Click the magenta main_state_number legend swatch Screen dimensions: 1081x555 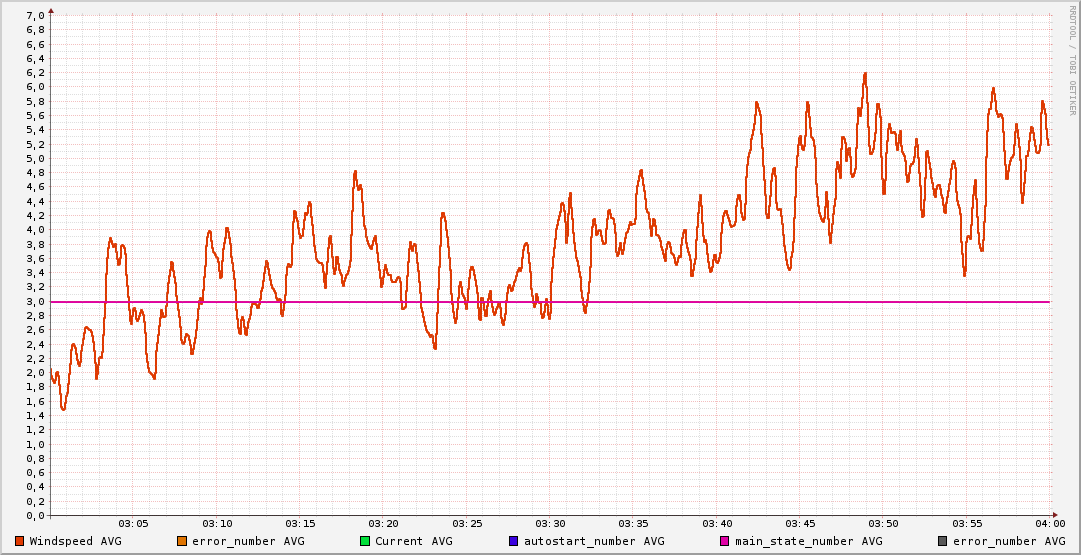click(x=725, y=541)
